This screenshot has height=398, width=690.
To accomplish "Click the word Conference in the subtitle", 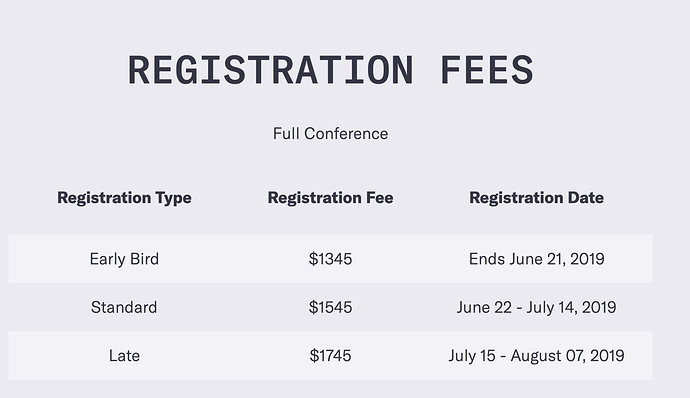I will coord(346,134).
